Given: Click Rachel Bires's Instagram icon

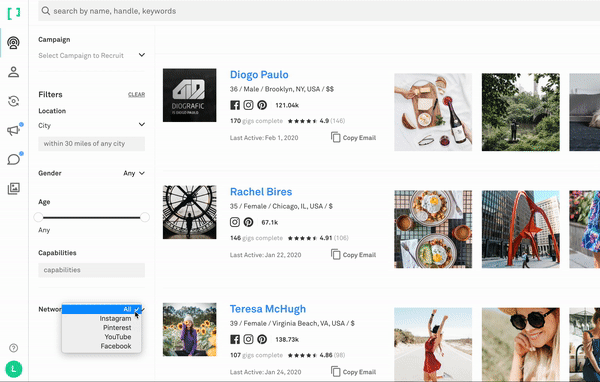Looking at the screenshot, I should pos(235,222).
